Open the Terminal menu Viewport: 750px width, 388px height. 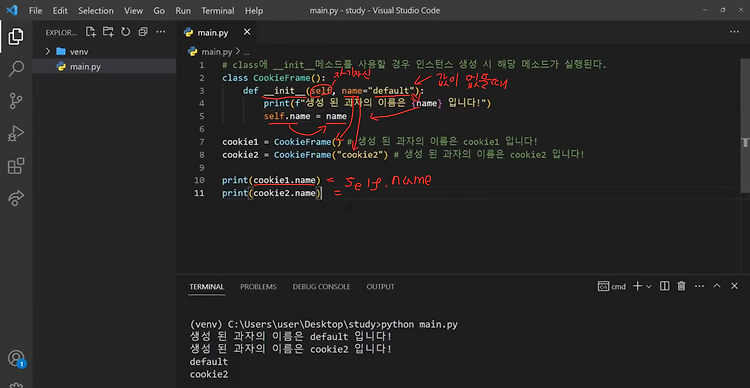(x=218, y=11)
